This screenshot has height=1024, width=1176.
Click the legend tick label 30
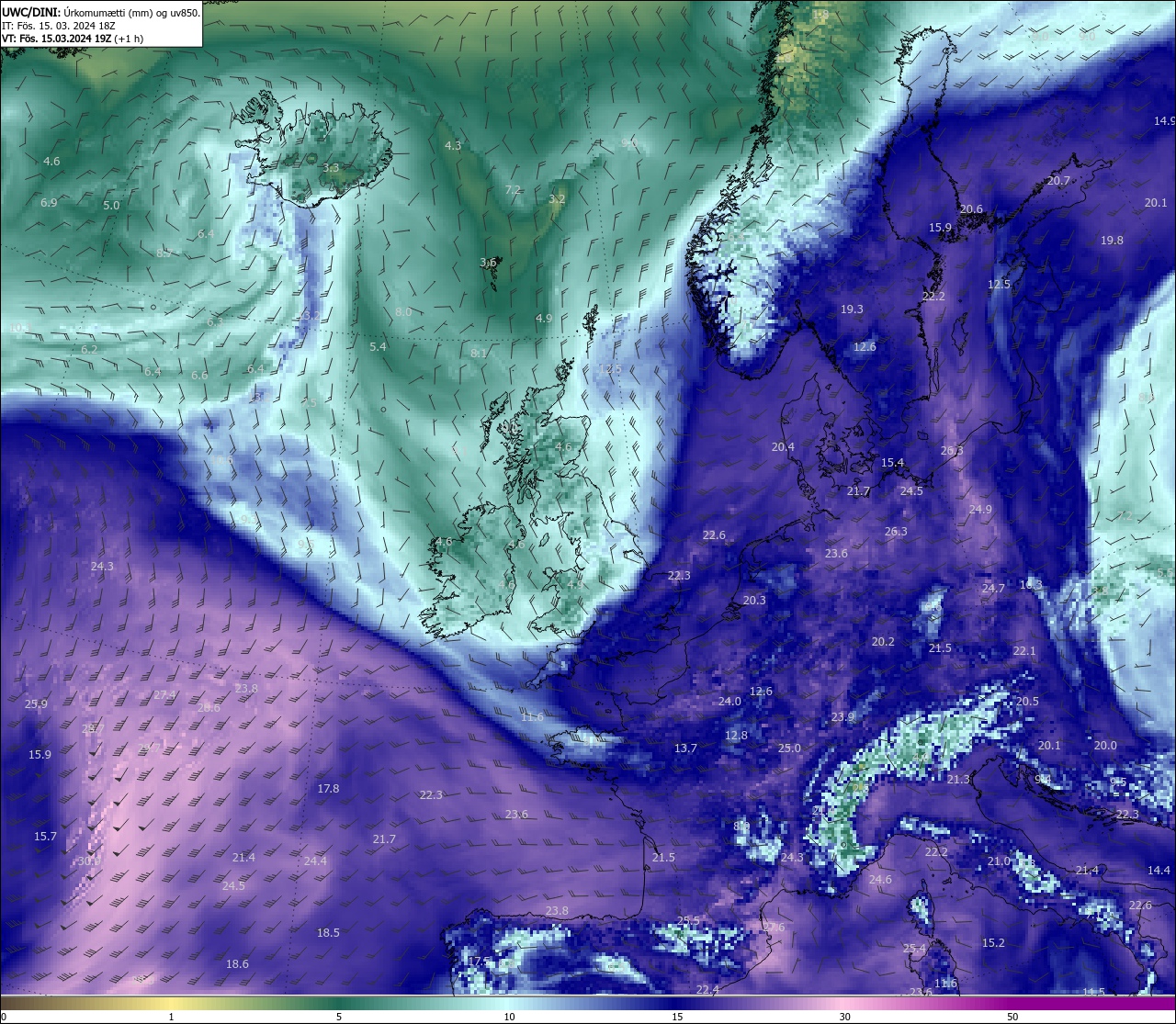click(844, 1017)
